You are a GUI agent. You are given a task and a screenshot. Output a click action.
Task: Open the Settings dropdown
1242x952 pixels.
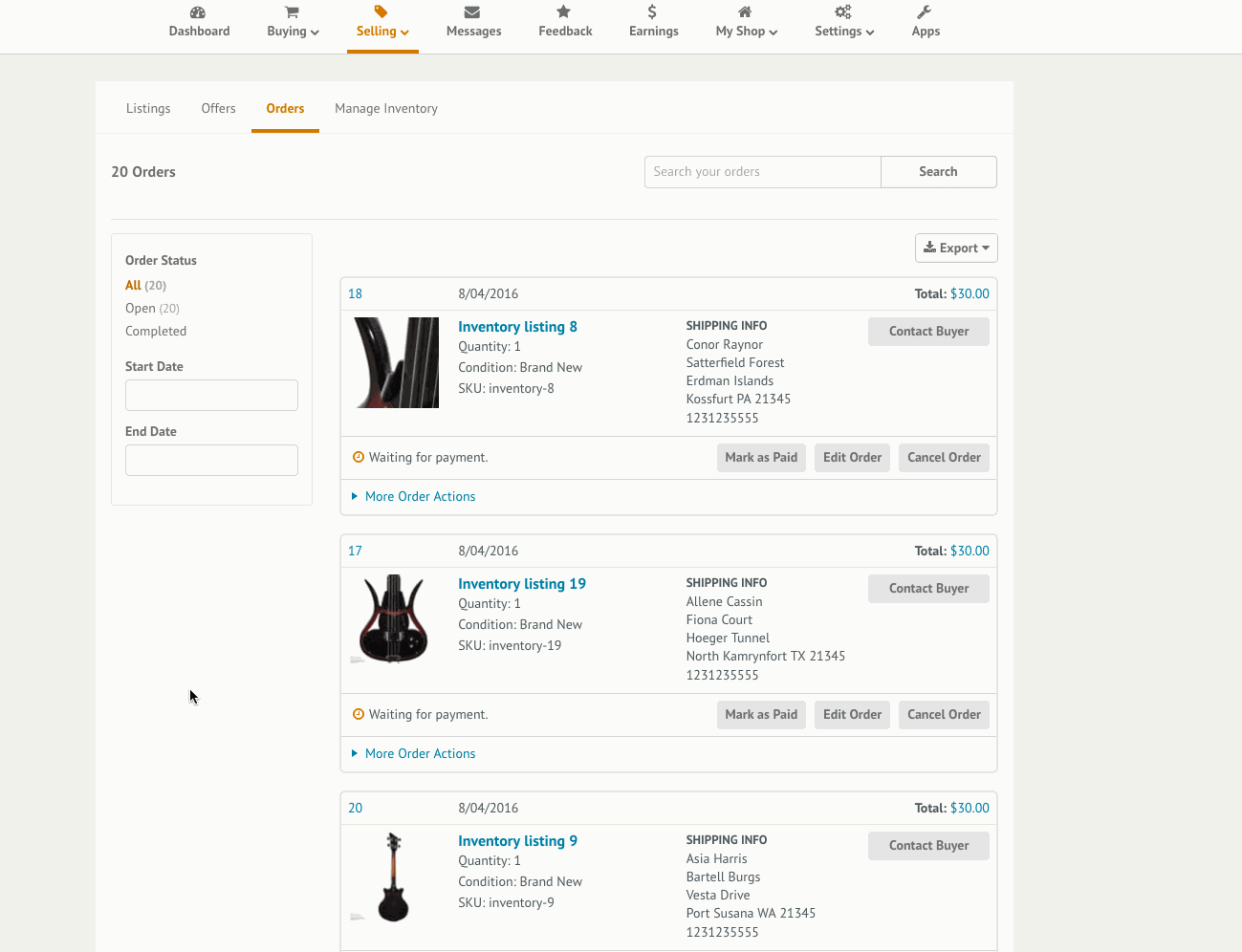point(844,32)
